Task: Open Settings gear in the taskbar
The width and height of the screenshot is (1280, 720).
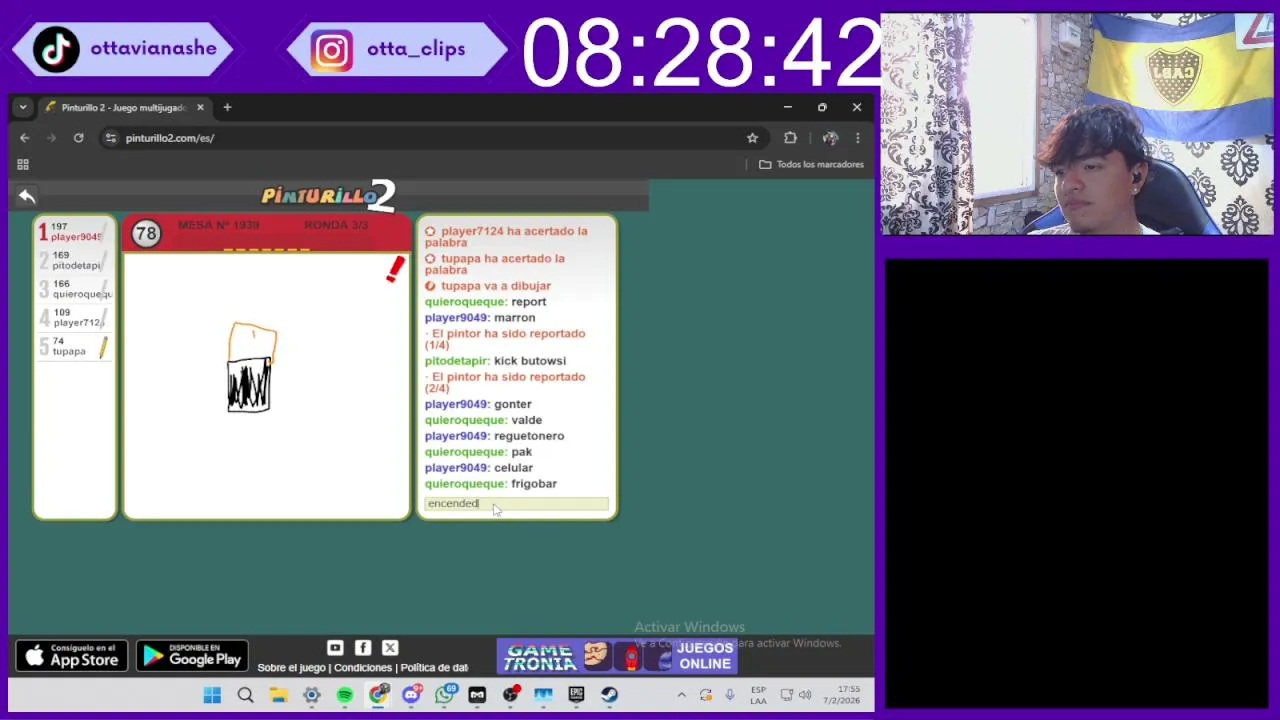Action: coord(311,695)
